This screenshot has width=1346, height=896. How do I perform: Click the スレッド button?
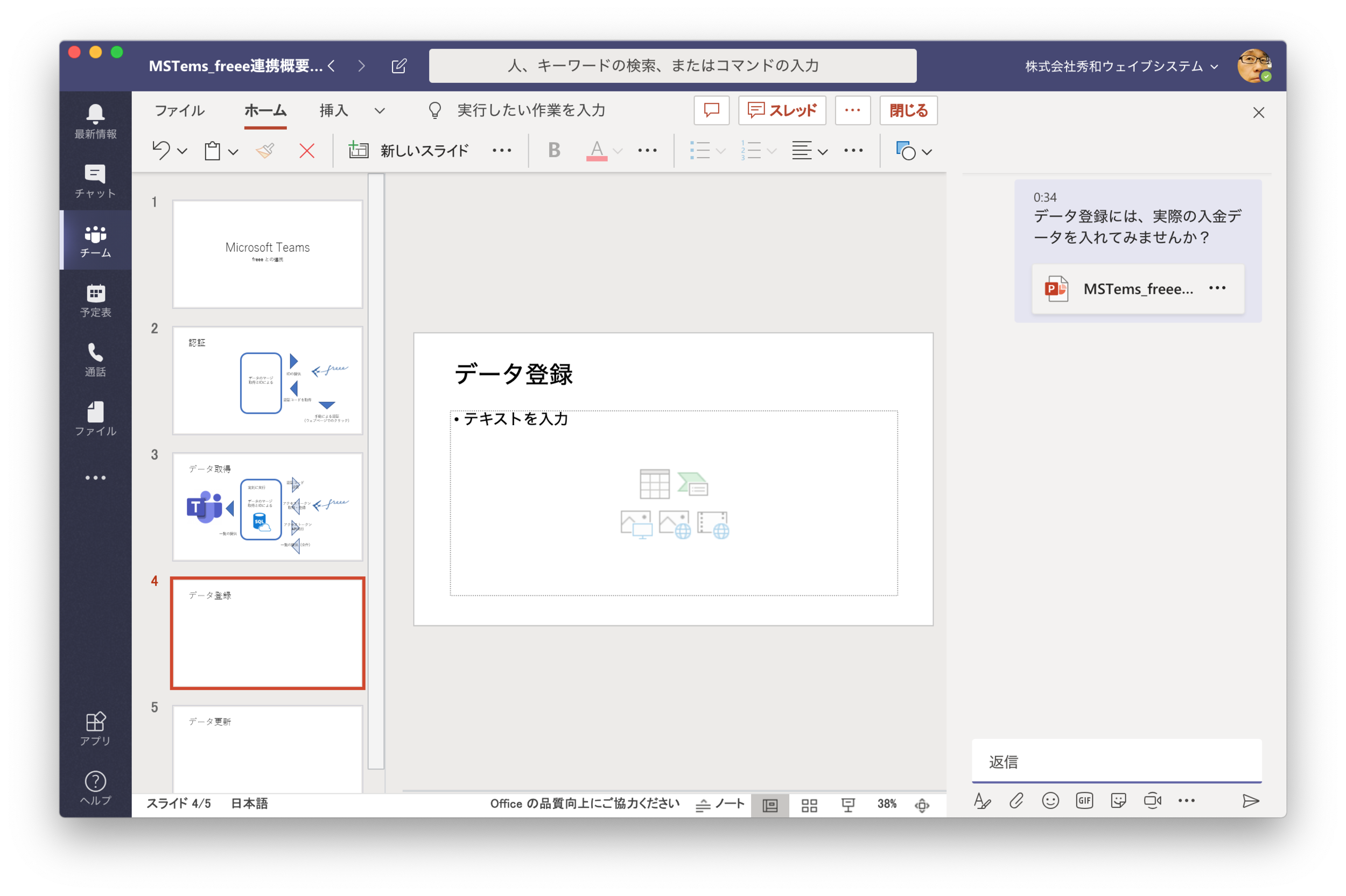pos(782,110)
